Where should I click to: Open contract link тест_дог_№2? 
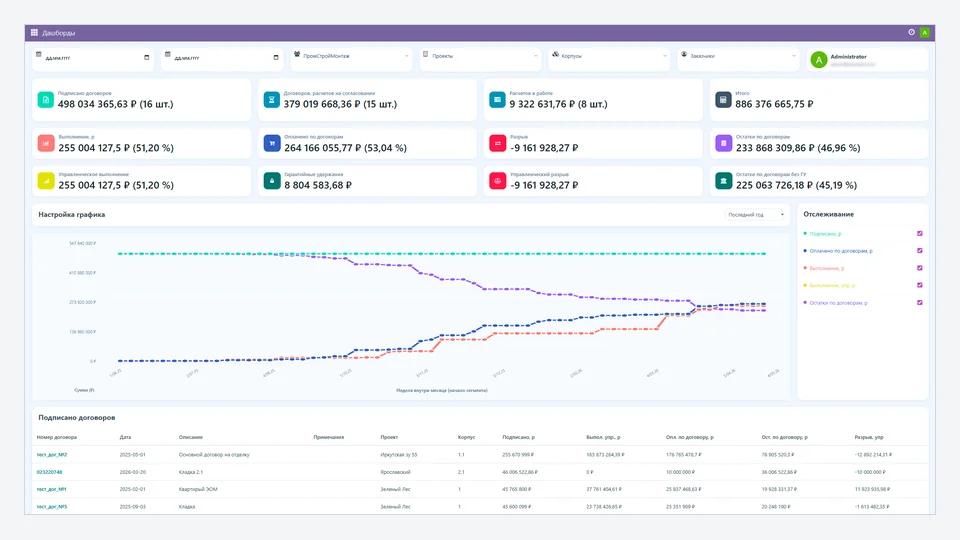[52, 455]
